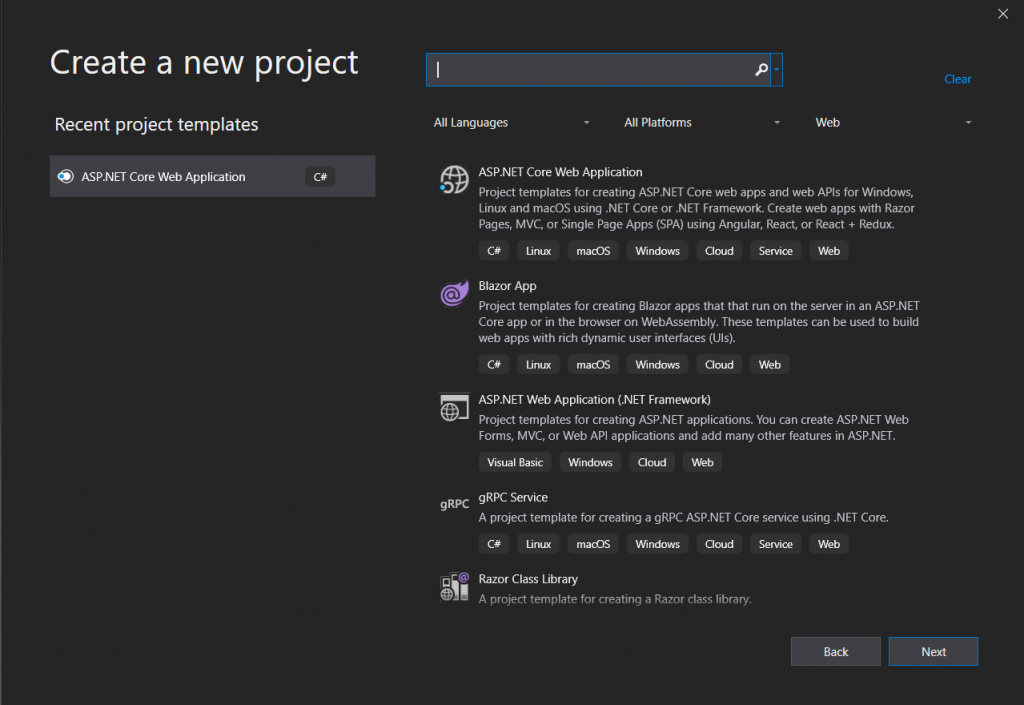Screen dimensions: 1024x705
Task: Click the ASP.NET Web Application (.NET Framework) icon
Action: pos(454,408)
